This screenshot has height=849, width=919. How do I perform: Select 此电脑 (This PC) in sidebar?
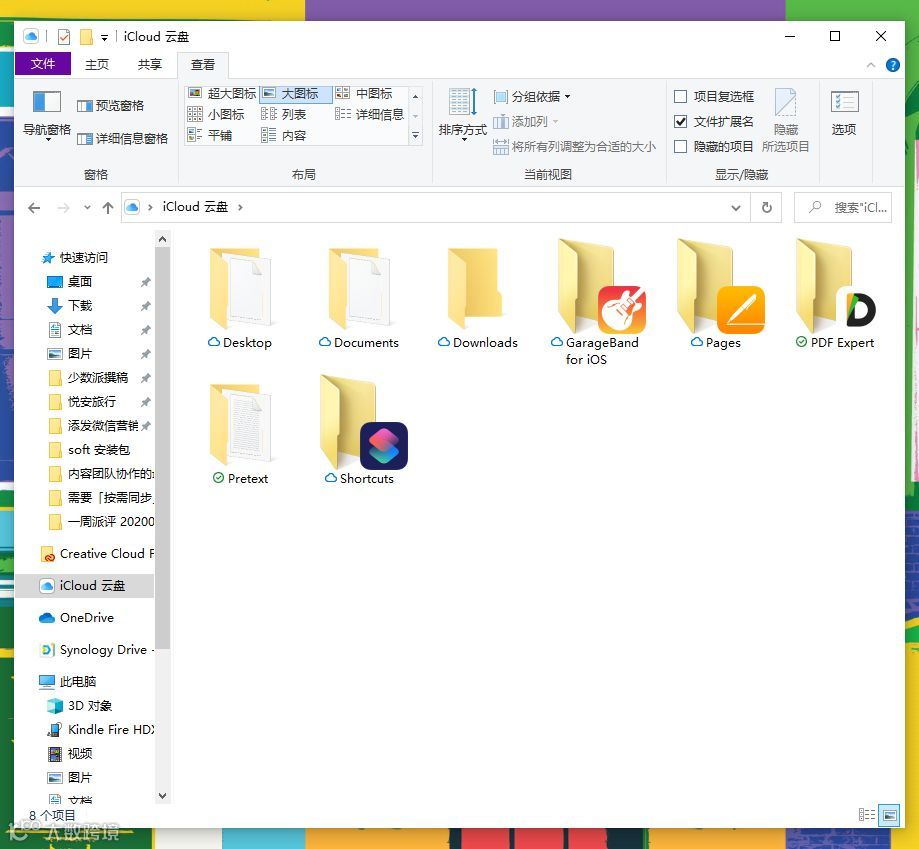67,681
